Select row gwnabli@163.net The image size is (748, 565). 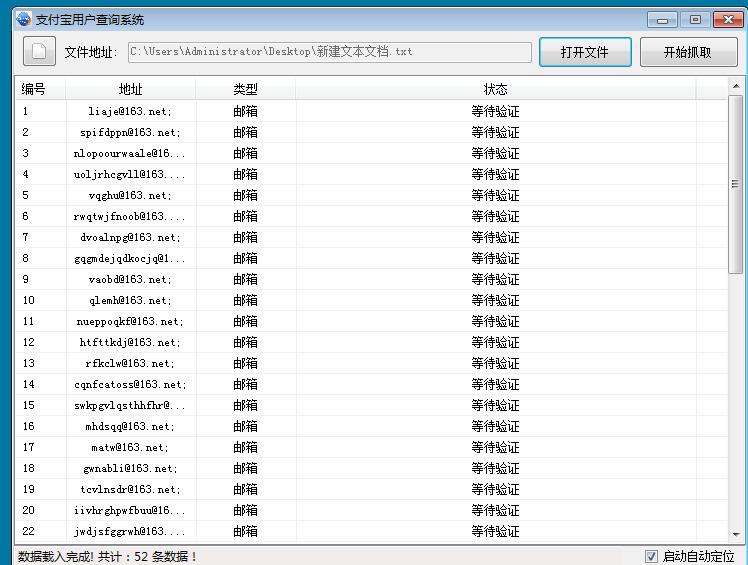(372, 468)
